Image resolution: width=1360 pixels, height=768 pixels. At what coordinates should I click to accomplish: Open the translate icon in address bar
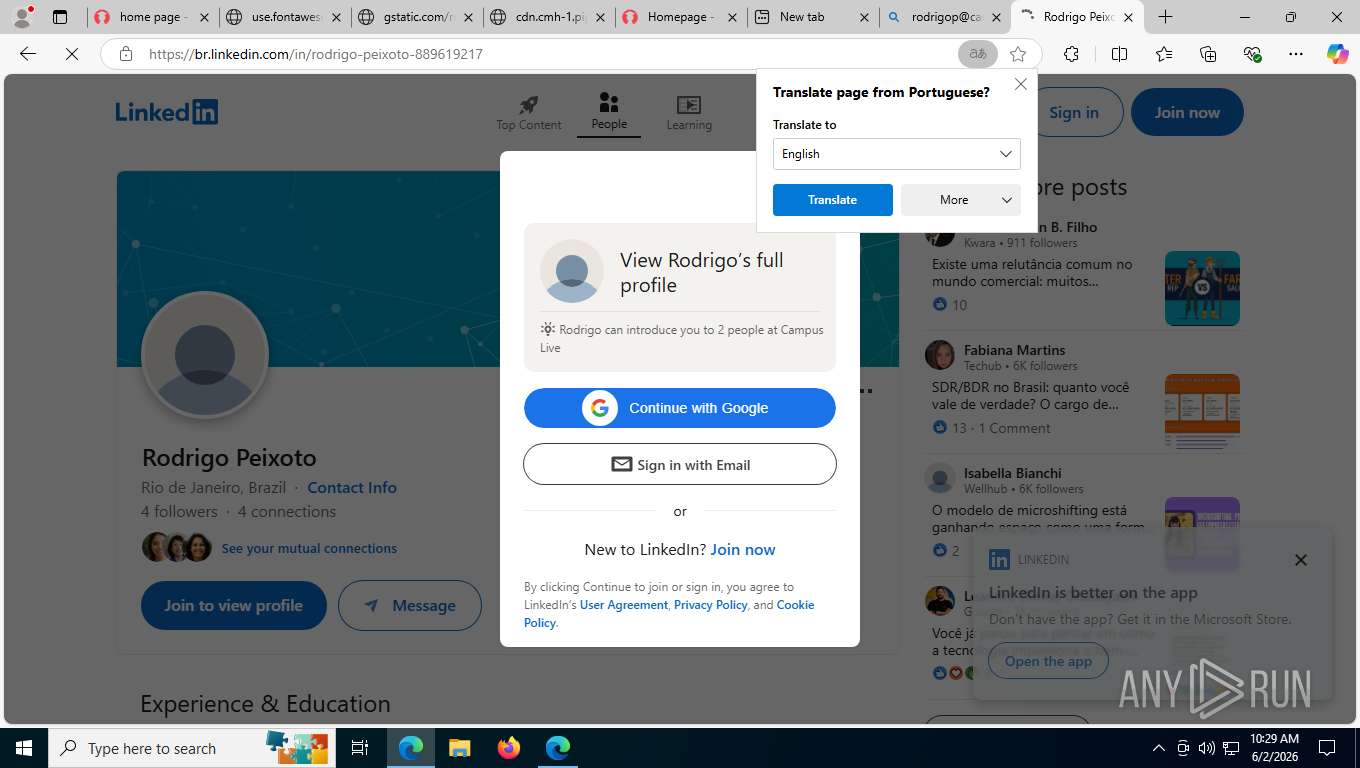click(x=978, y=54)
